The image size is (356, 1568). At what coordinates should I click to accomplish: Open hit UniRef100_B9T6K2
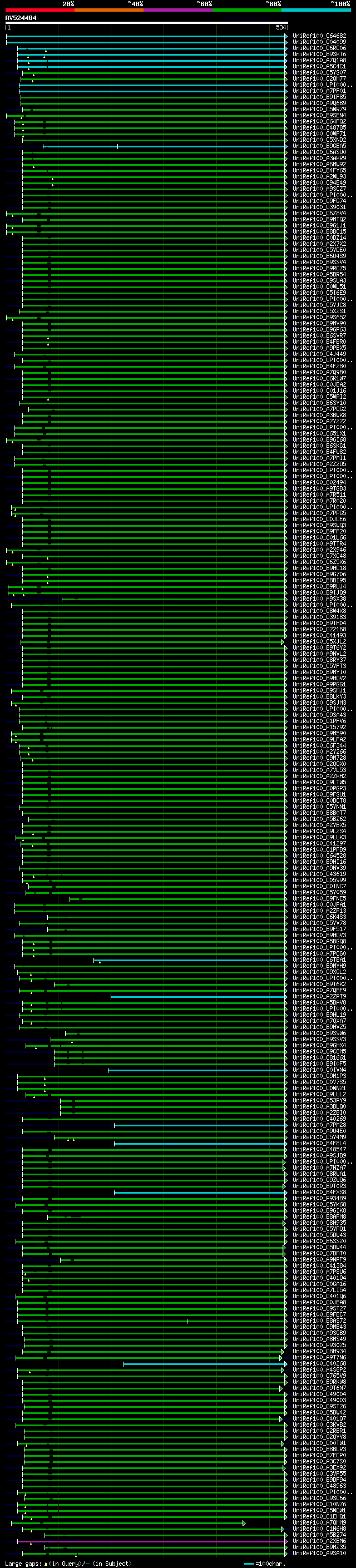point(319,985)
